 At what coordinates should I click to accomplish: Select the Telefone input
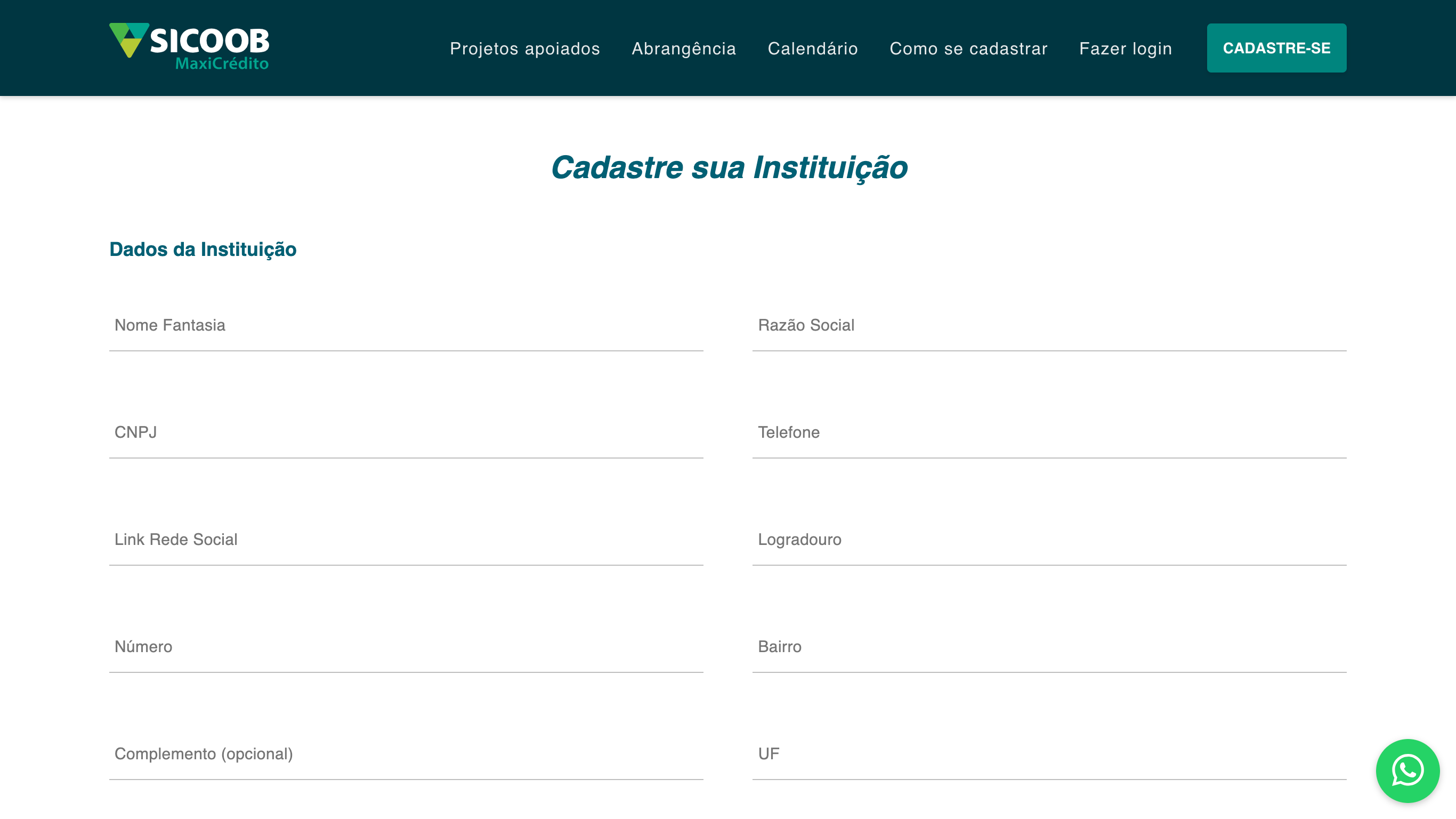pyautogui.click(x=1049, y=432)
